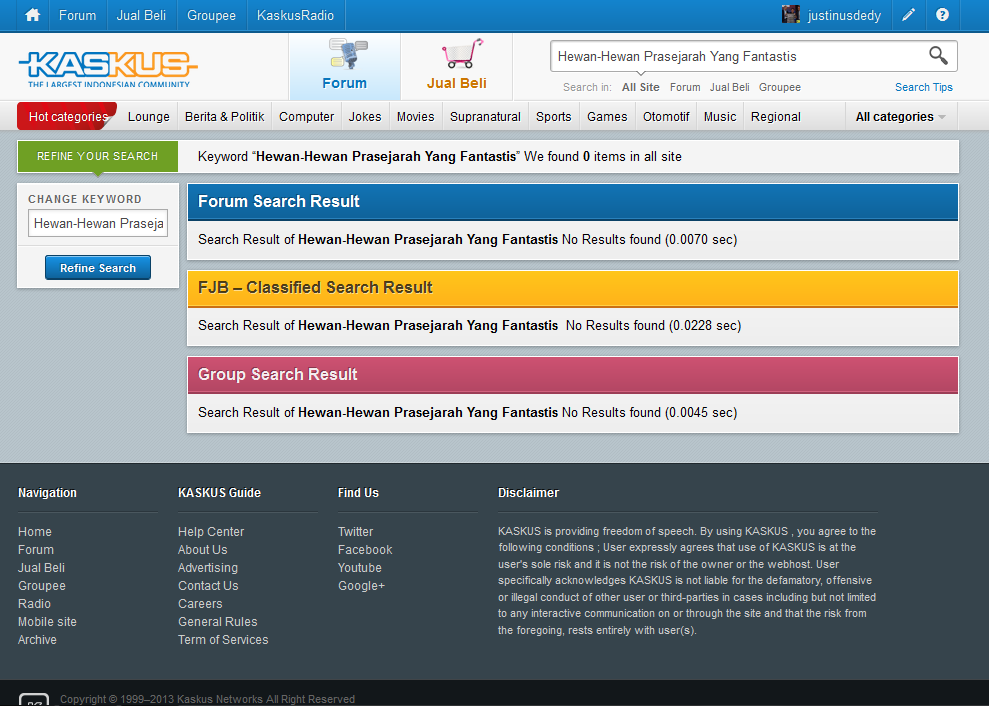
Task: Open Facebook link in Find Us
Action: [365, 550]
